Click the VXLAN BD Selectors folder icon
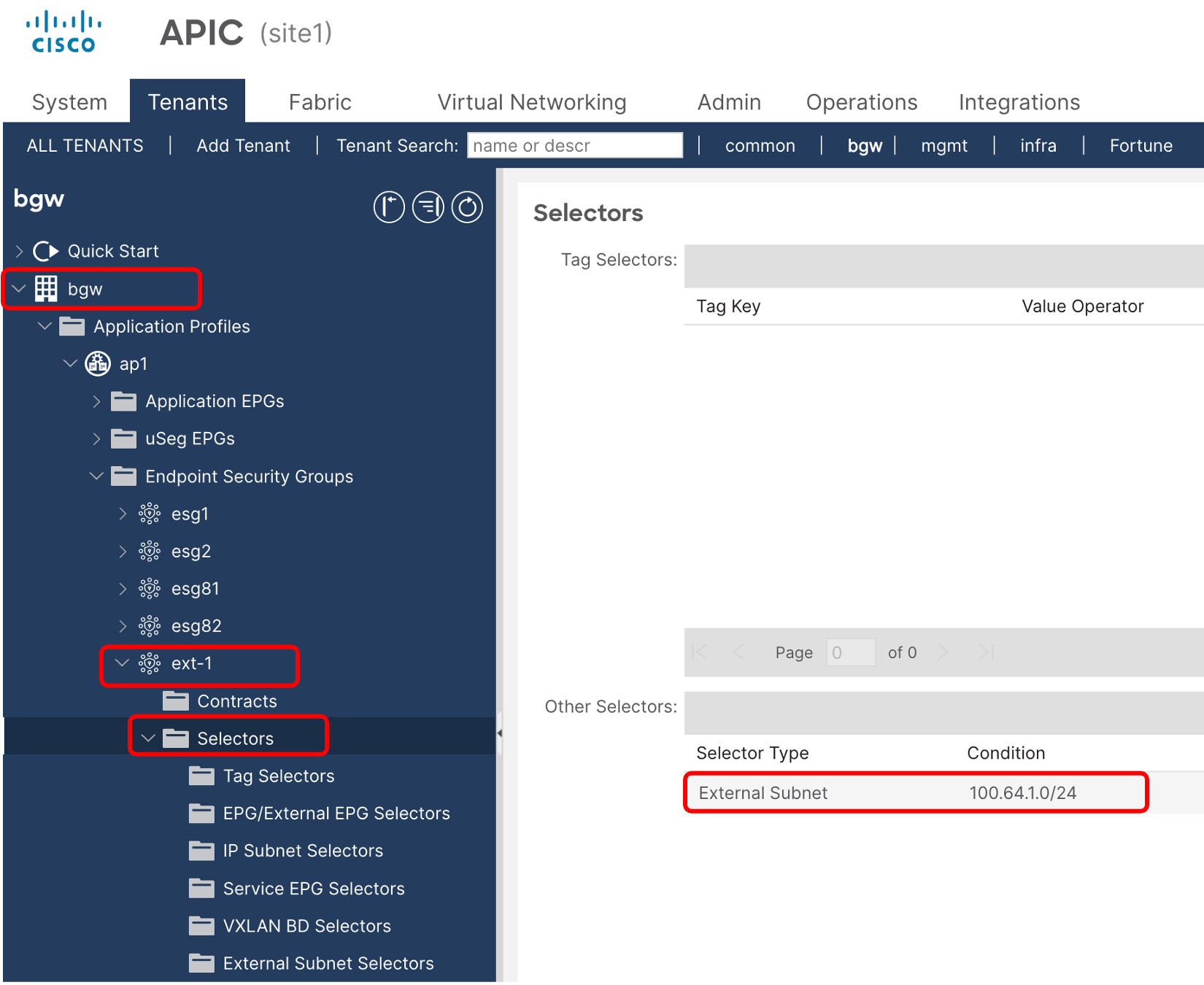The height and width of the screenshot is (985, 1204). pos(201,926)
